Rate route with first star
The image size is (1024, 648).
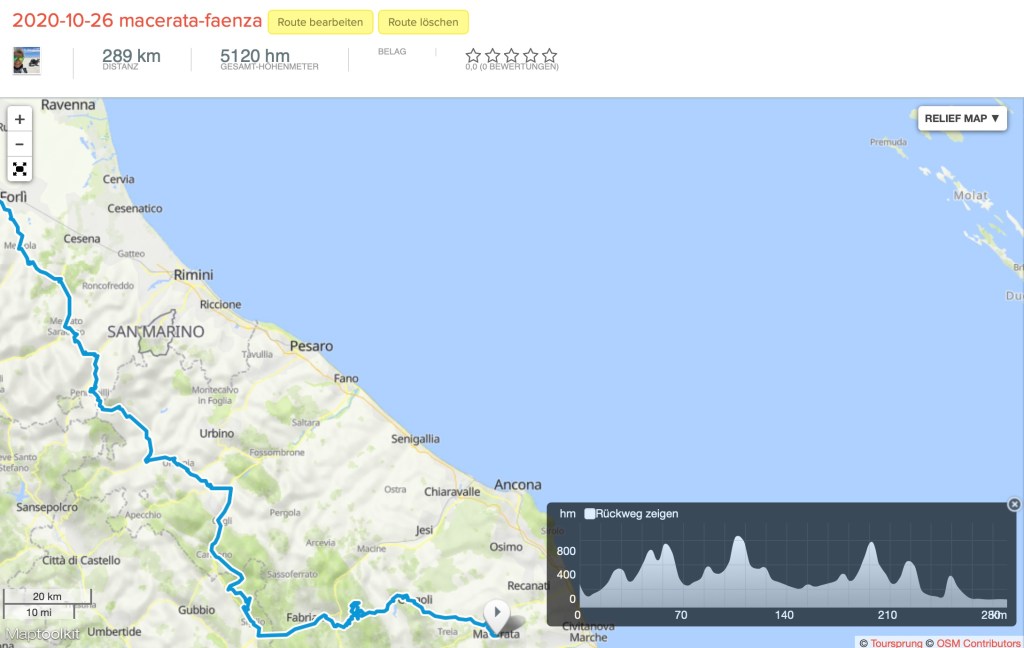click(473, 56)
